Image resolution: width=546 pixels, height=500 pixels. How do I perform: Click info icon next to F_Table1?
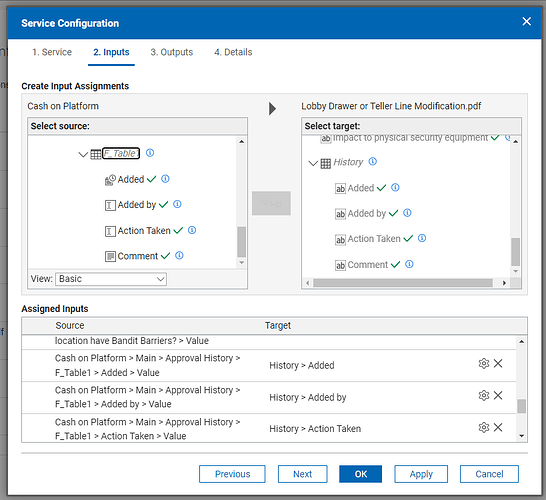coord(150,153)
